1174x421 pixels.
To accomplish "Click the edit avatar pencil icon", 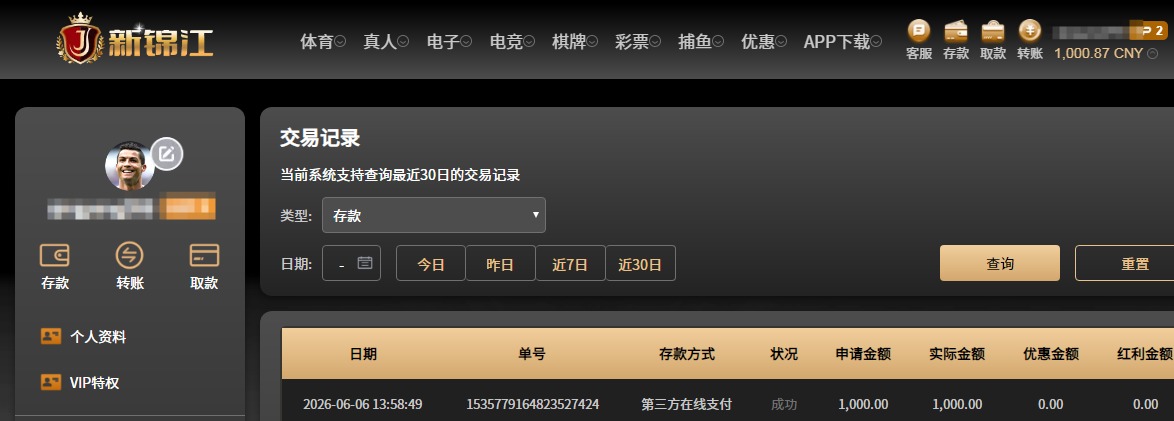I will [x=167, y=154].
